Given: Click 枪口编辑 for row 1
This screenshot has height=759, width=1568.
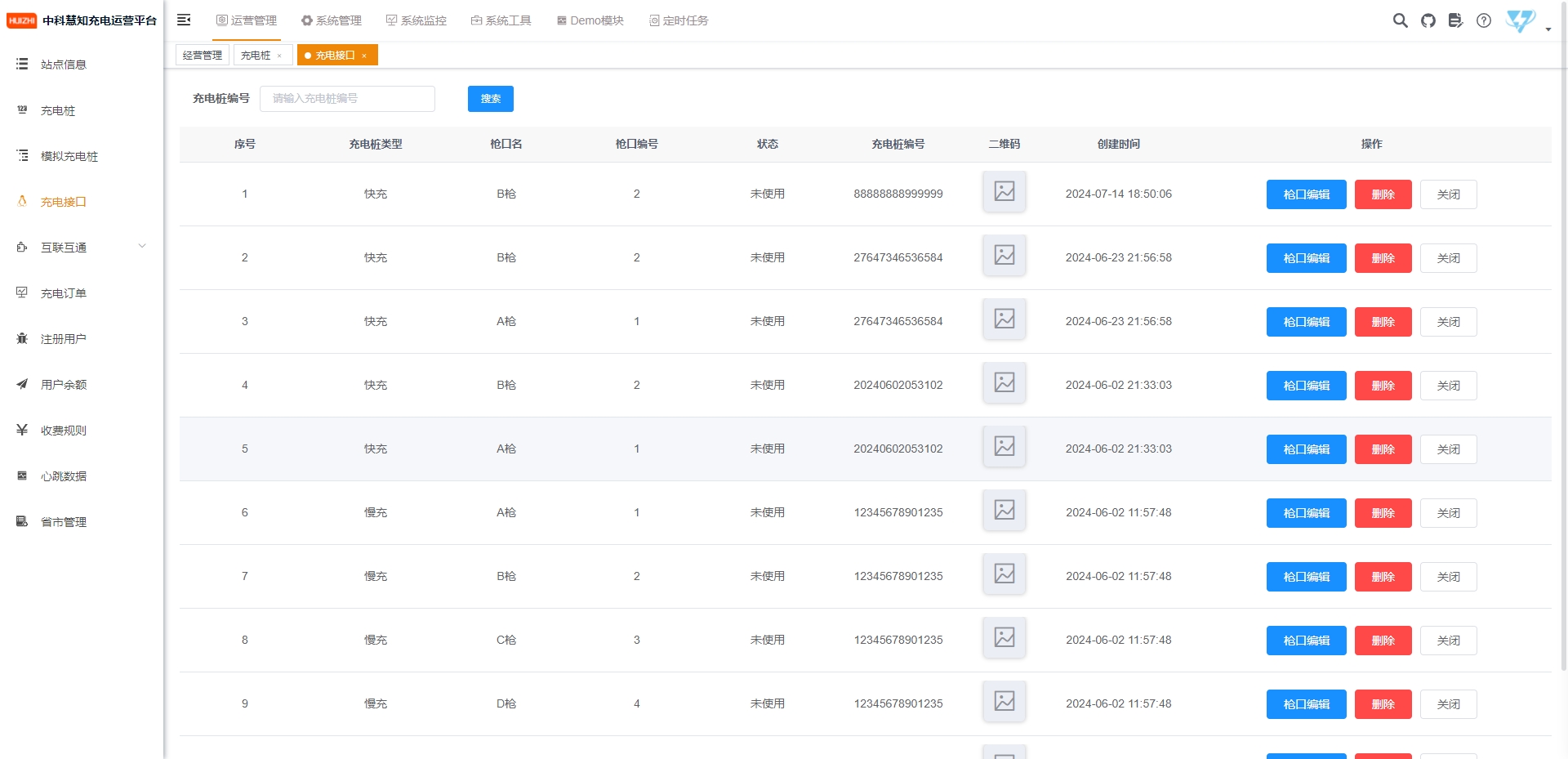Looking at the screenshot, I should click(x=1307, y=194).
